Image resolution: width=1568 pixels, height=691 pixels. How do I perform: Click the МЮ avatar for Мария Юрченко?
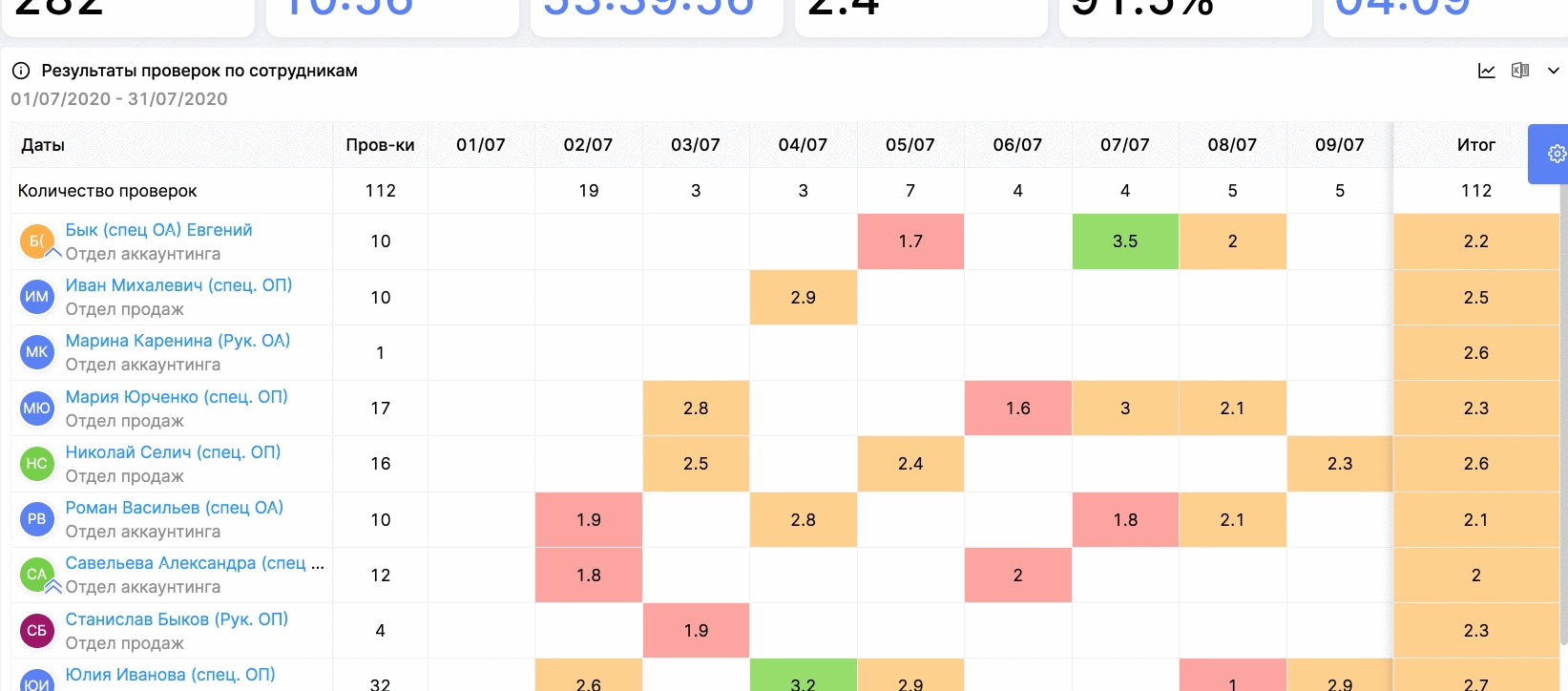click(36, 408)
